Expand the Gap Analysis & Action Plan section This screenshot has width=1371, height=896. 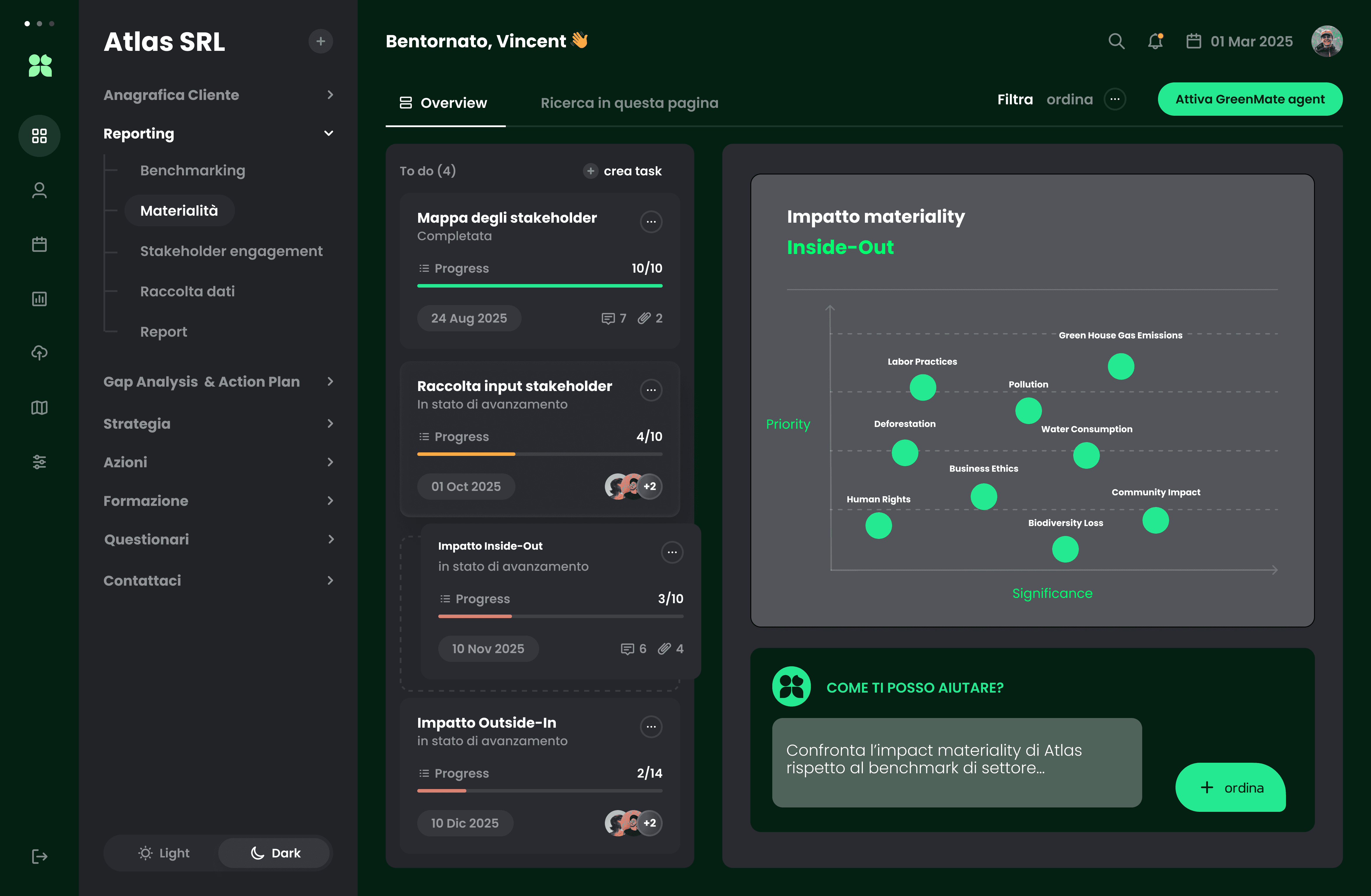pos(330,381)
